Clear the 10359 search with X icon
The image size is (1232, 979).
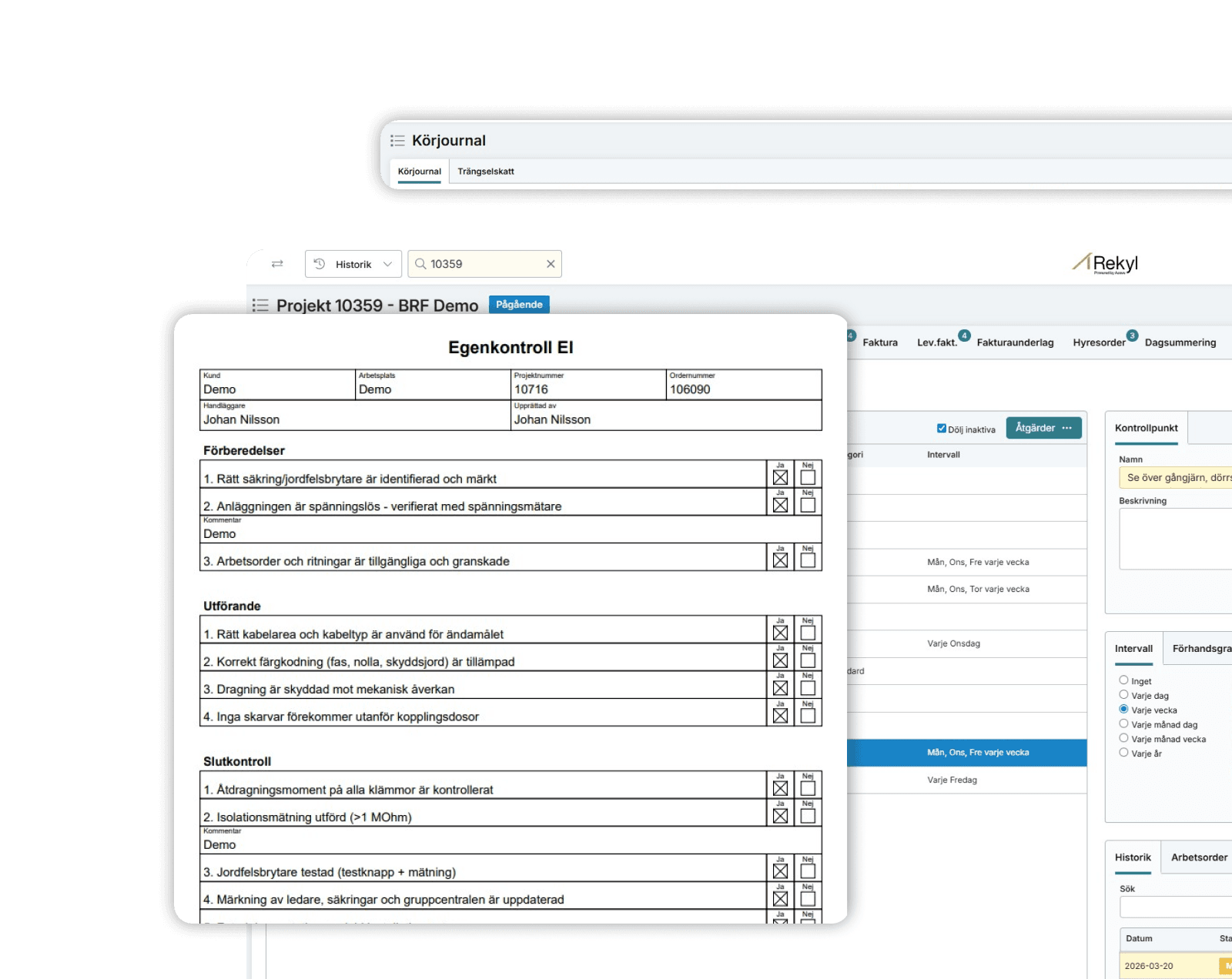(x=551, y=264)
